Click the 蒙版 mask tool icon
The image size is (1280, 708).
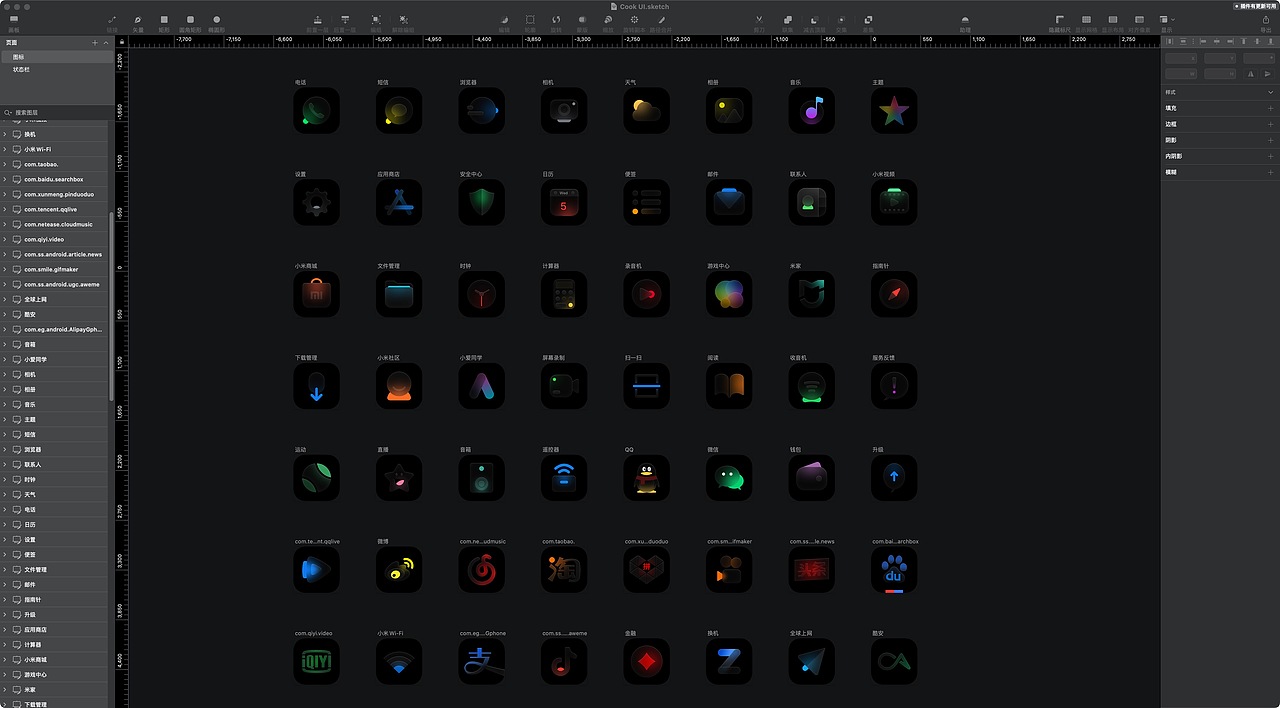tap(582, 19)
